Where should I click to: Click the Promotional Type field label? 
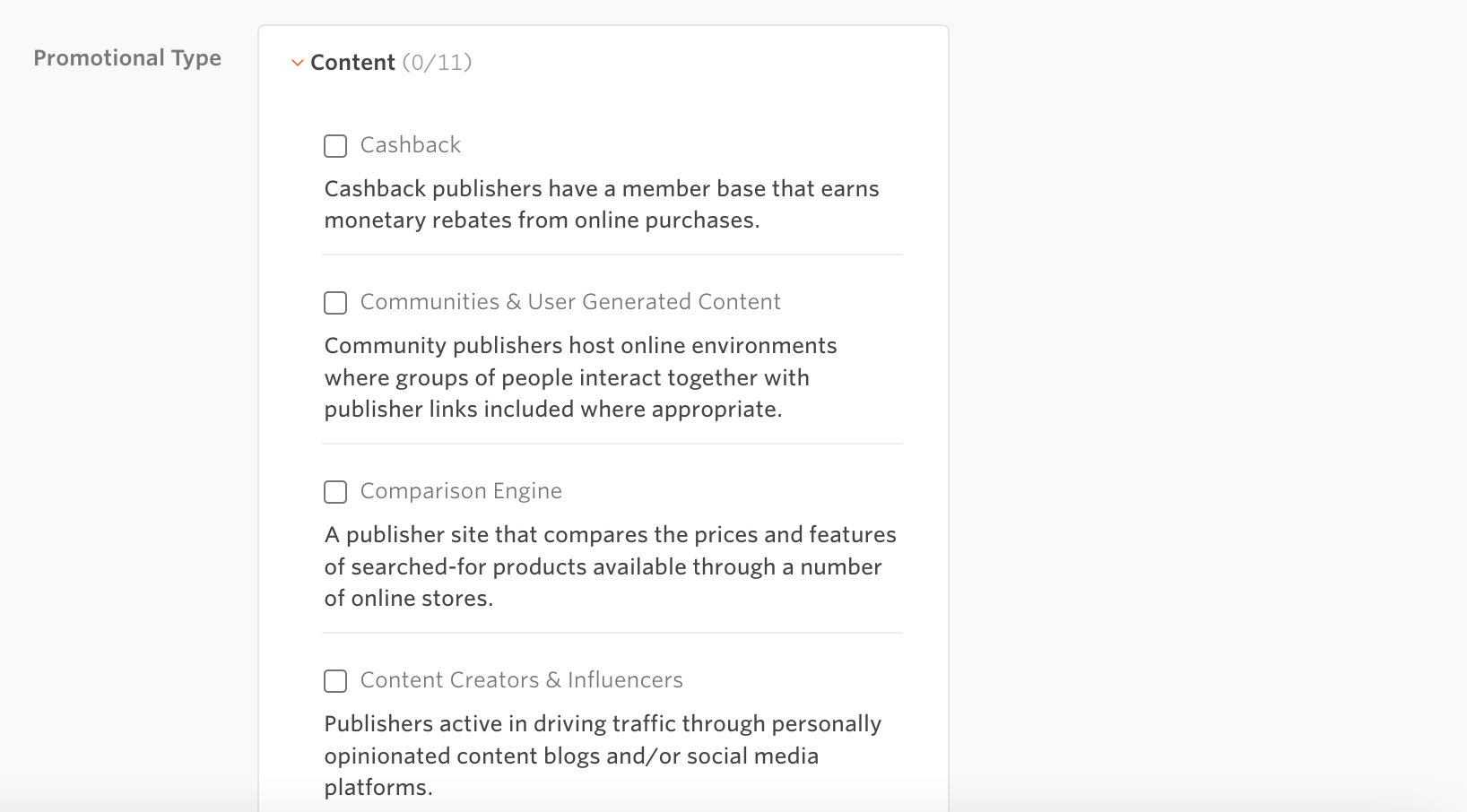click(x=127, y=57)
